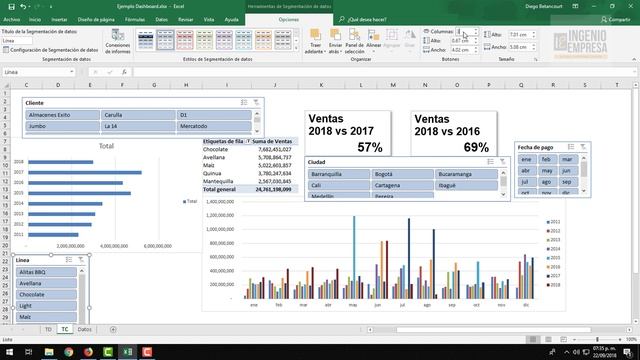Toggle Alitas BBQ in Linea slicer
The width and height of the screenshot is (640, 360).
click(x=46, y=272)
